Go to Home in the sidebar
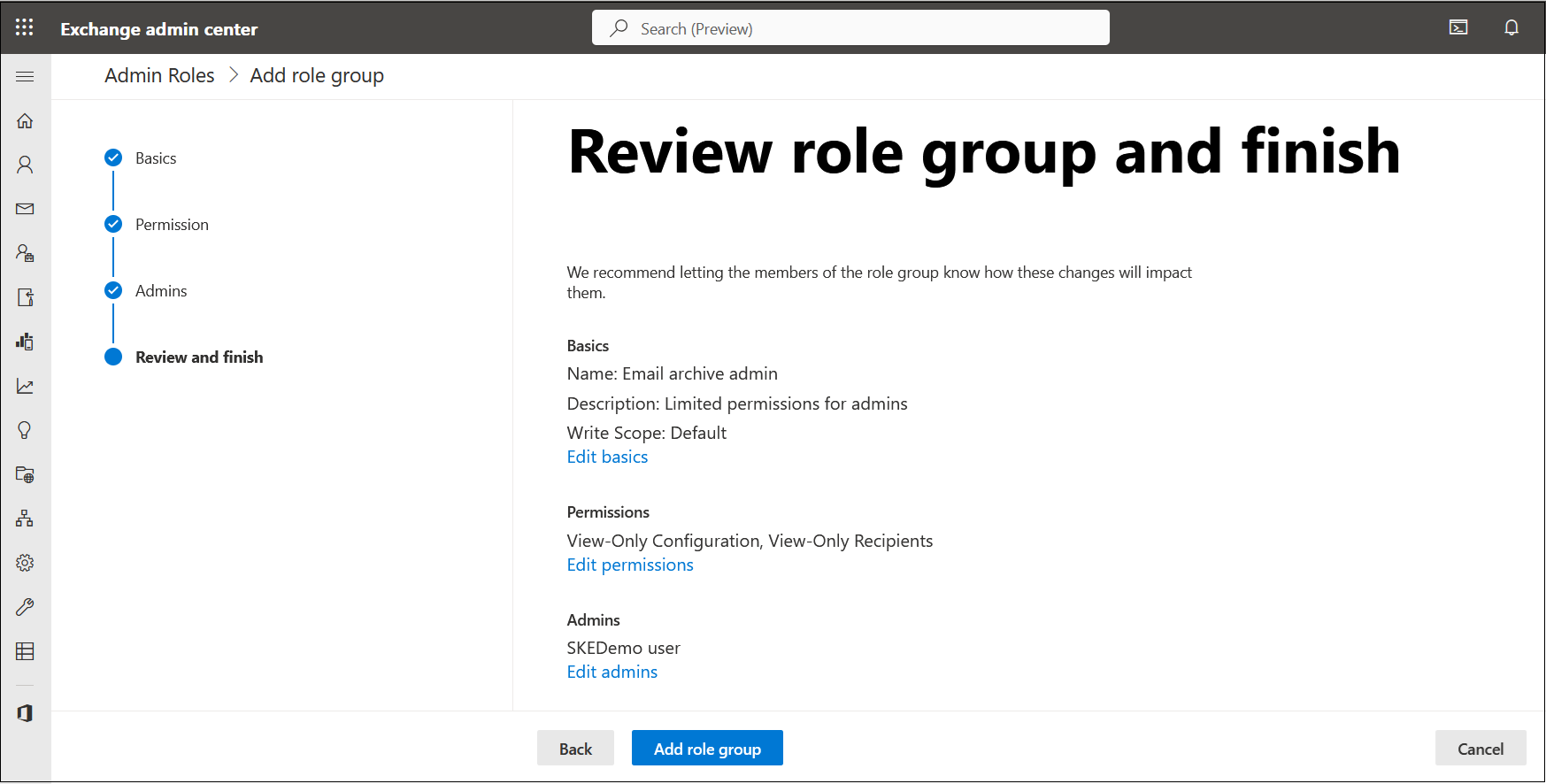 [25, 121]
